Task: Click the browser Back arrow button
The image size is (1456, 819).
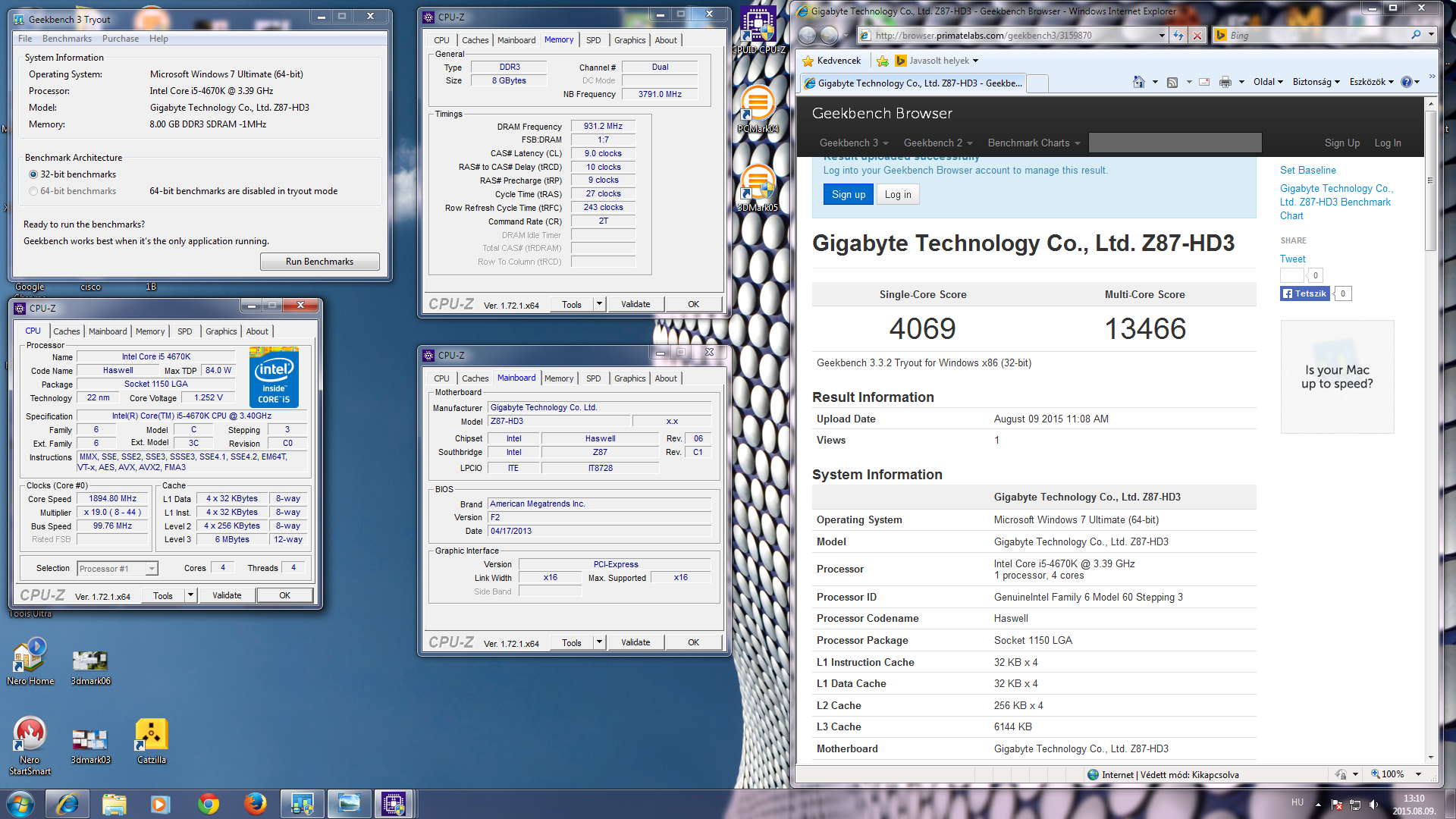Action: (x=808, y=35)
